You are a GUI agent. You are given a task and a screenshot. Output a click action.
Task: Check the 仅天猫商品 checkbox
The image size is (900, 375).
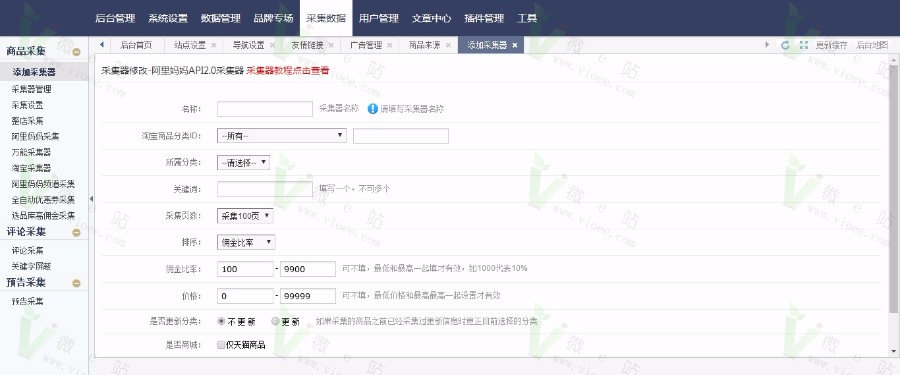221,345
